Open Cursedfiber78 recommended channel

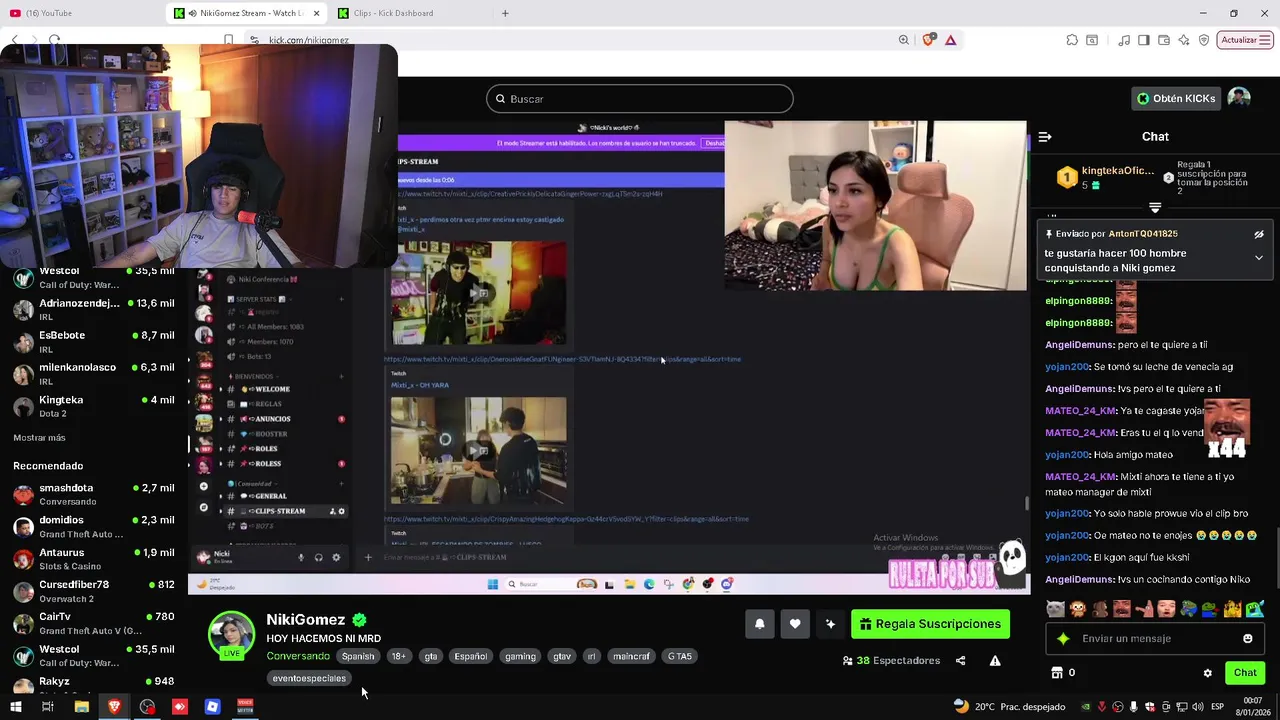(x=95, y=591)
